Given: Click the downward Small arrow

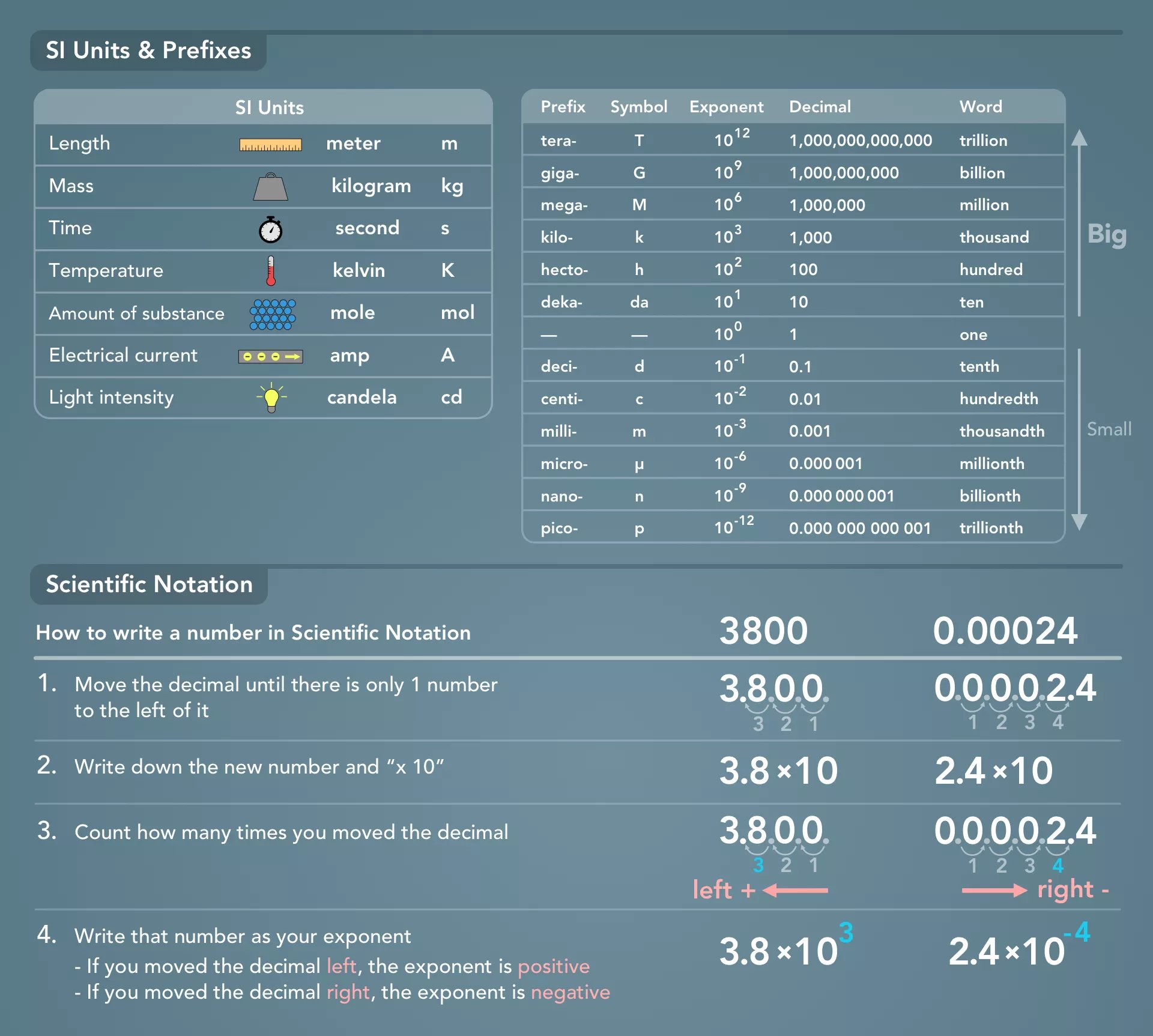Looking at the screenshot, I should coord(1079,438).
